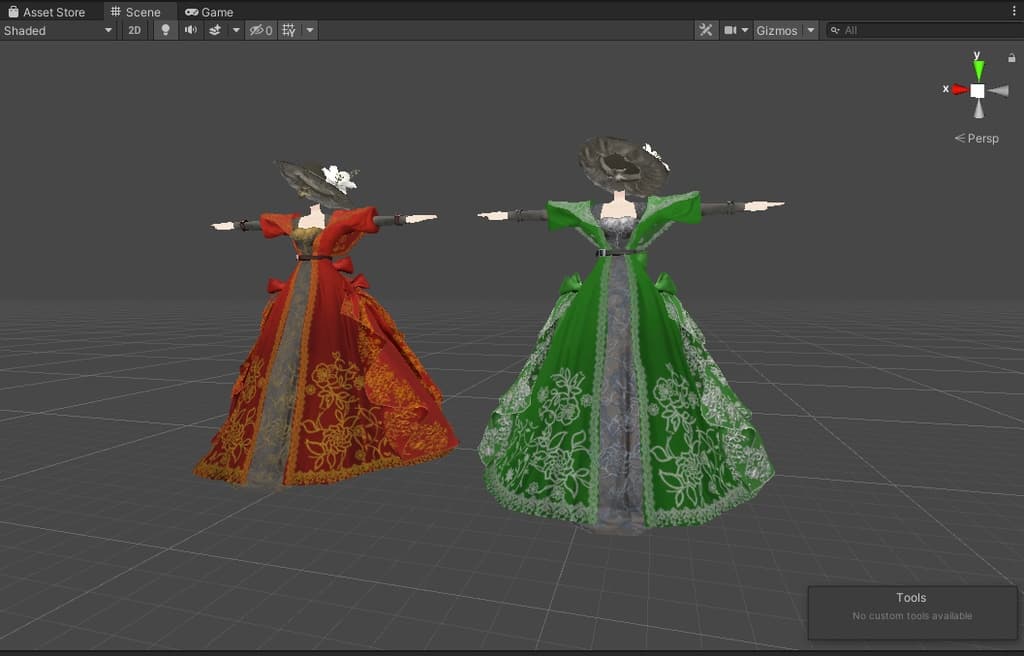
Task: Switch the scene to 2D view mode
Action: click(135, 30)
